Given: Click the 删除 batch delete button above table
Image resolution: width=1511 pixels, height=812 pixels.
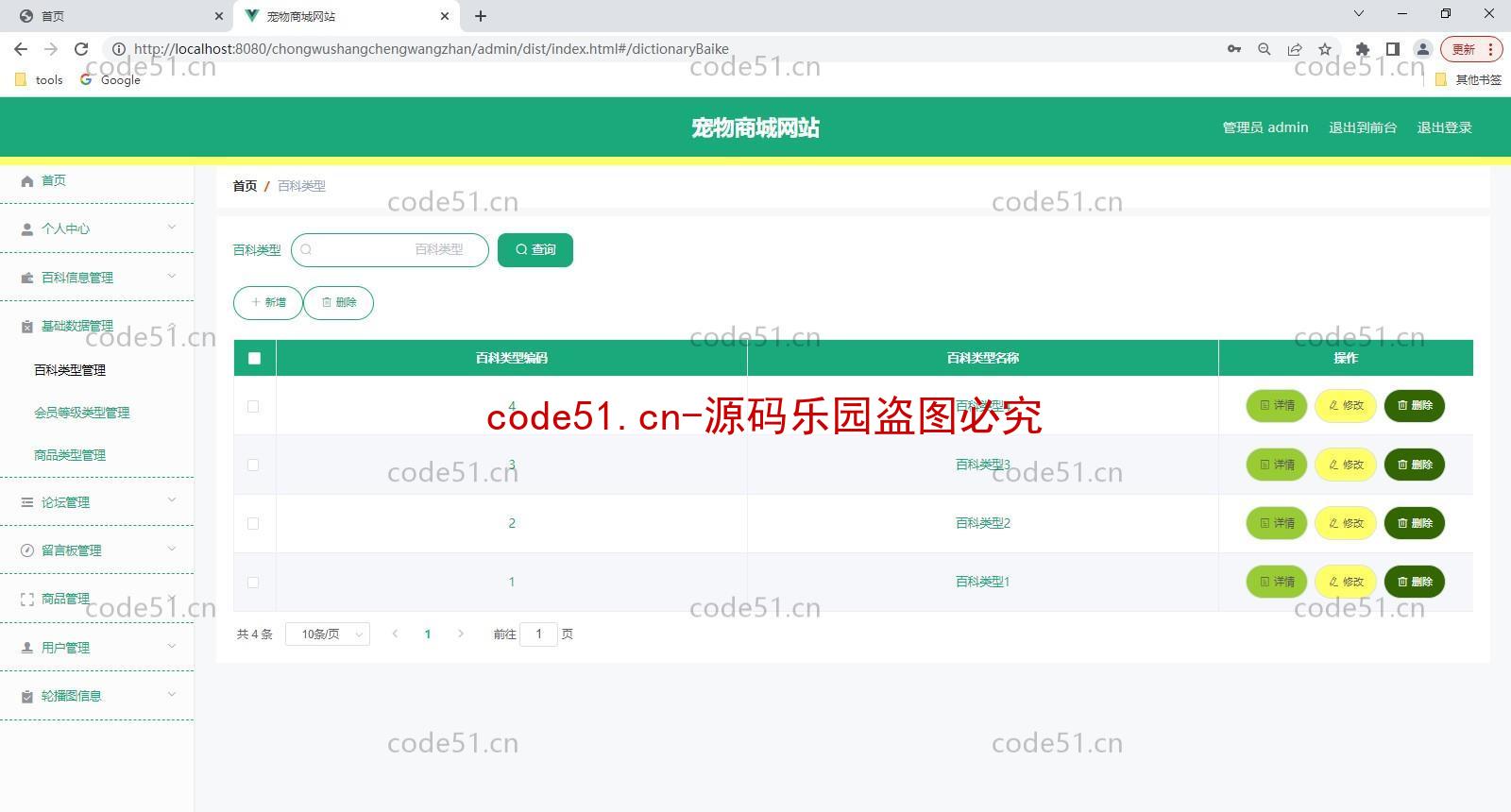Looking at the screenshot, I should (339, 303).
